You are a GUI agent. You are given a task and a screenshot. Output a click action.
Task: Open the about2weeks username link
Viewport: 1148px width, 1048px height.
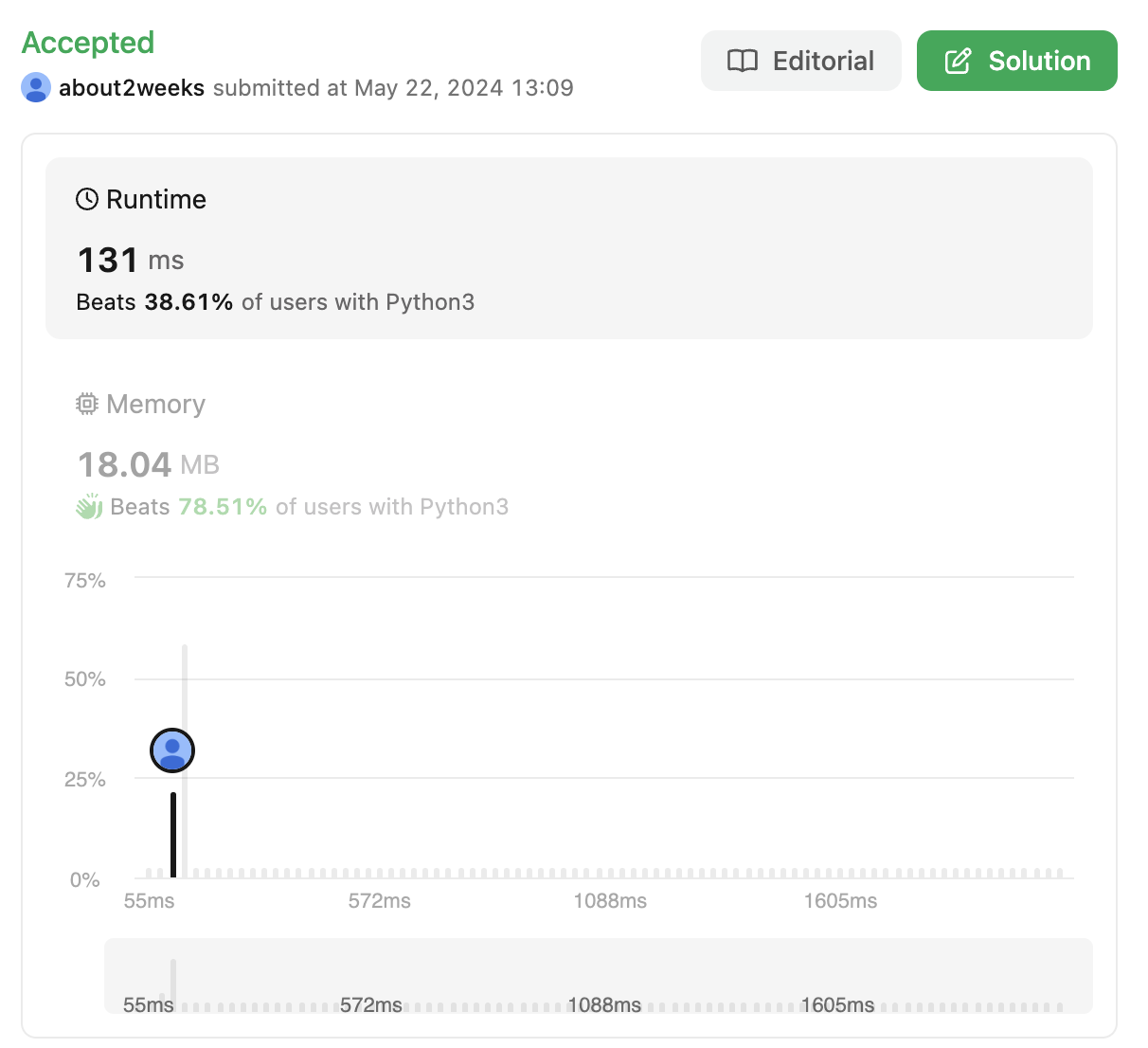point(132,88)
